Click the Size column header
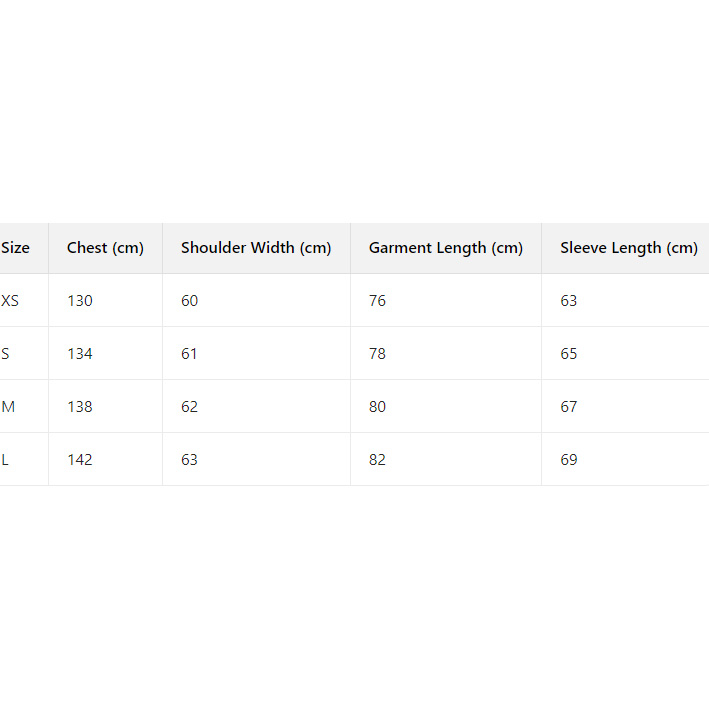Viewport: 709px width, 709px height. point(16,248)
